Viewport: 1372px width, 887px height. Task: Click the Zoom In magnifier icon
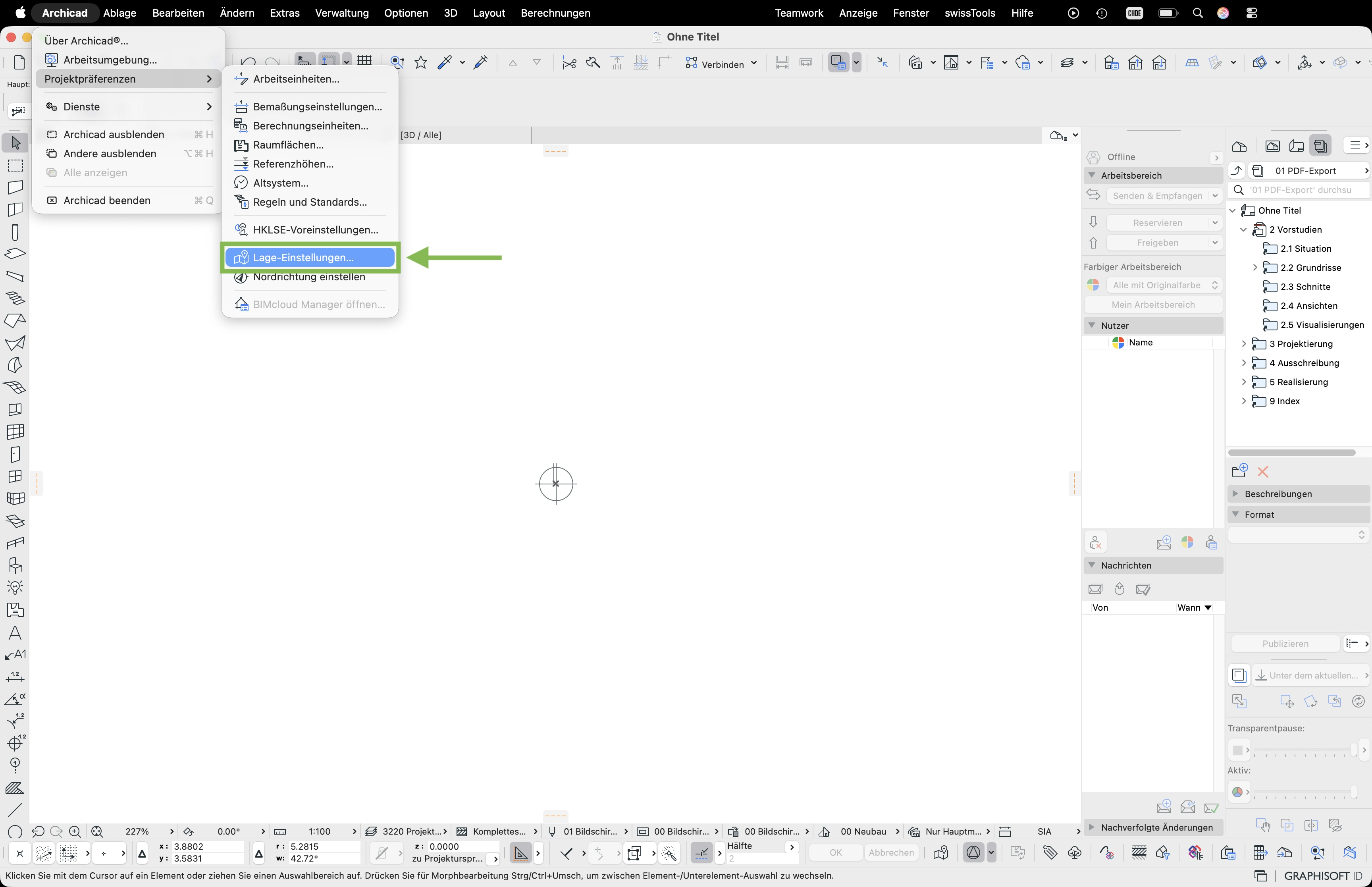75,831
